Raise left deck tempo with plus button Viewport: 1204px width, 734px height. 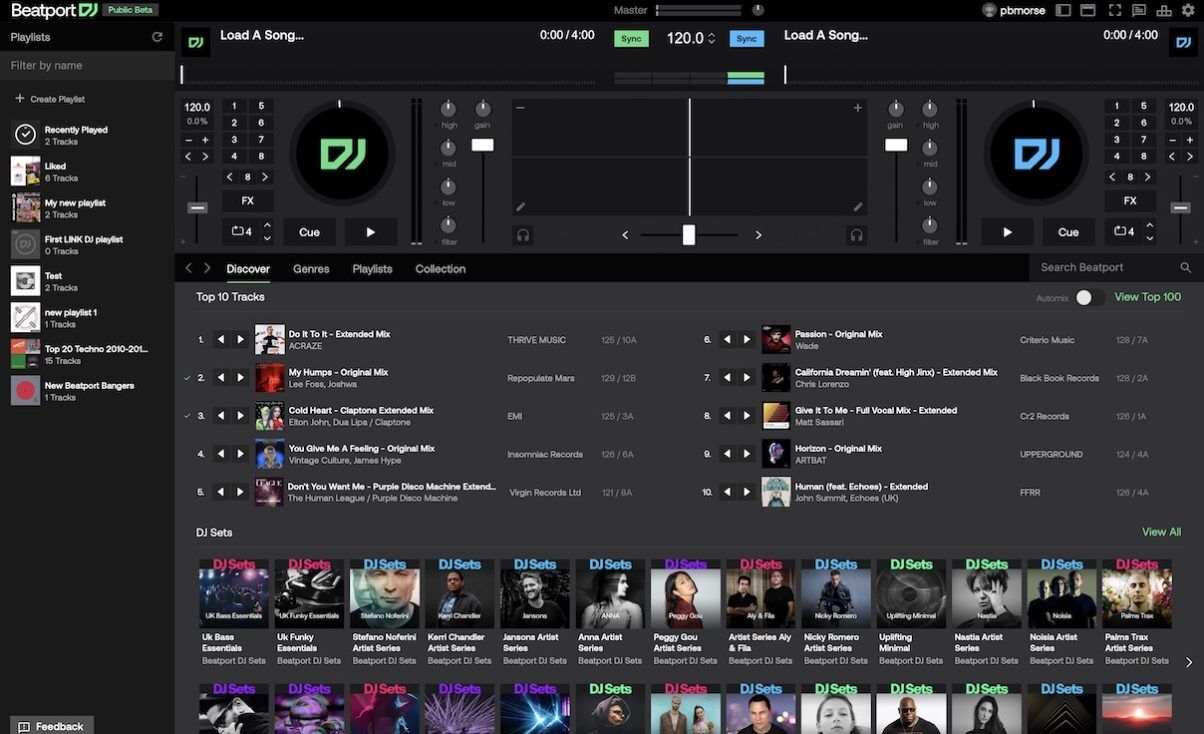[205, 140]
